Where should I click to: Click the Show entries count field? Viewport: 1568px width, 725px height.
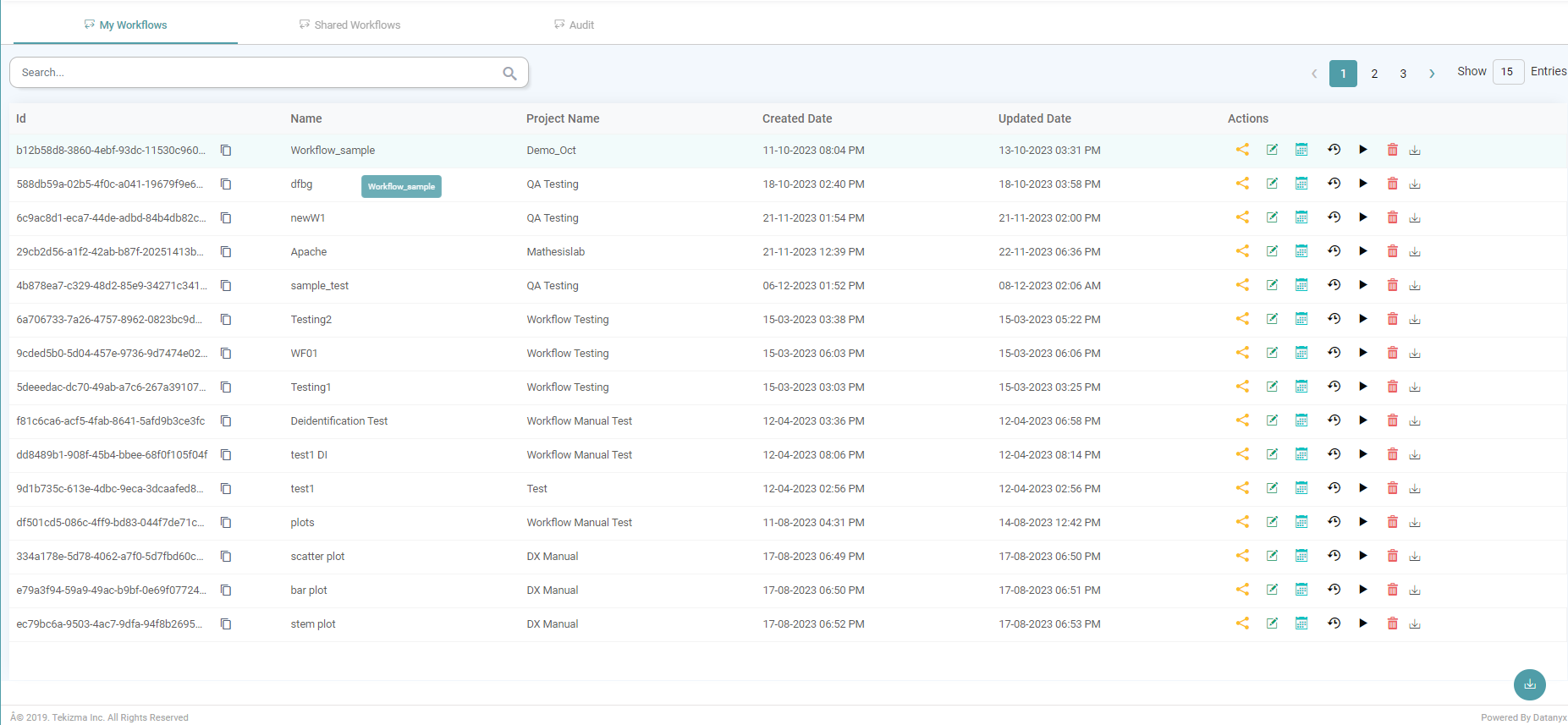(1508, 72)
